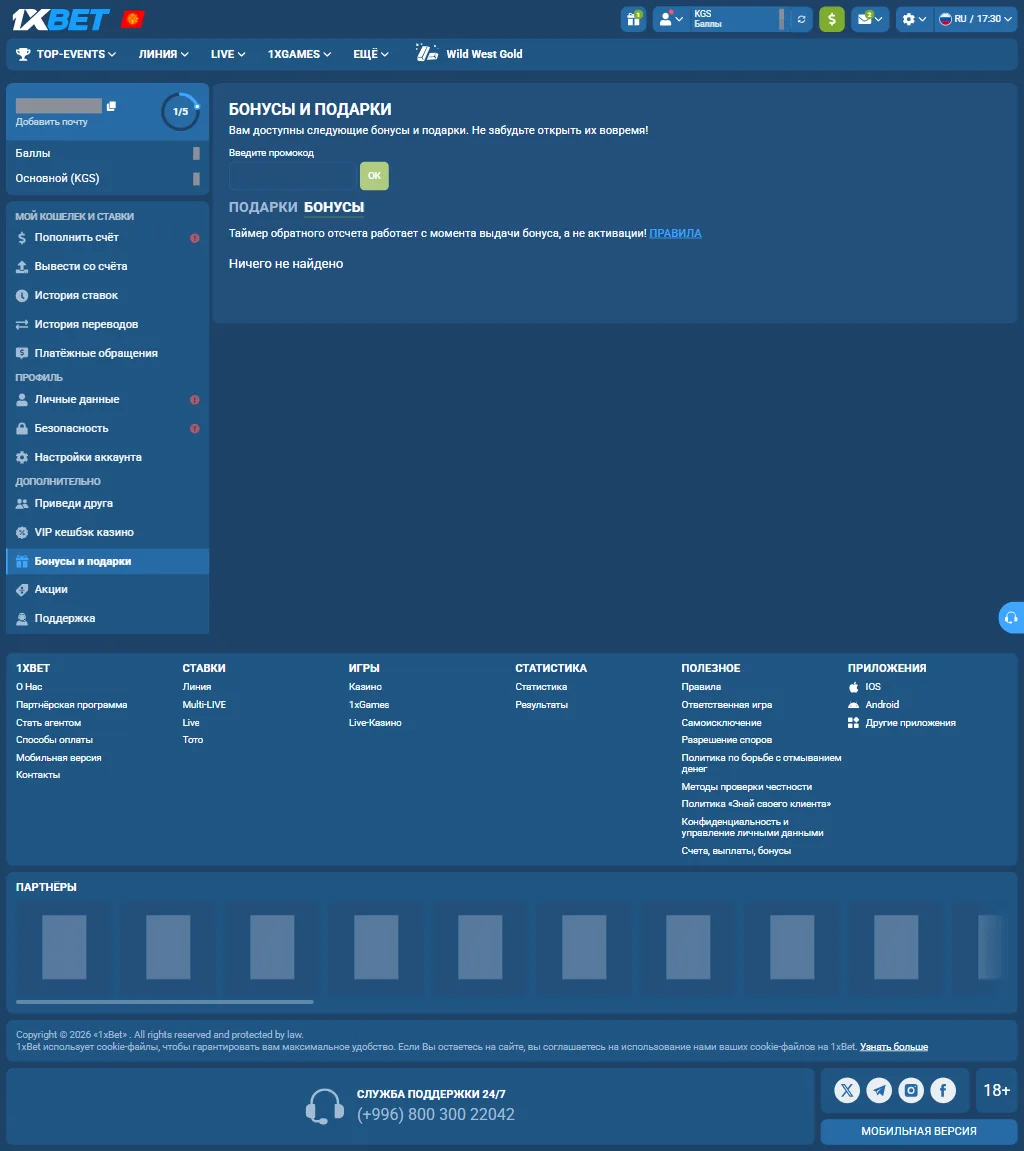
Task: Click the Безопасность lock icon
Action: coord(22,429)
